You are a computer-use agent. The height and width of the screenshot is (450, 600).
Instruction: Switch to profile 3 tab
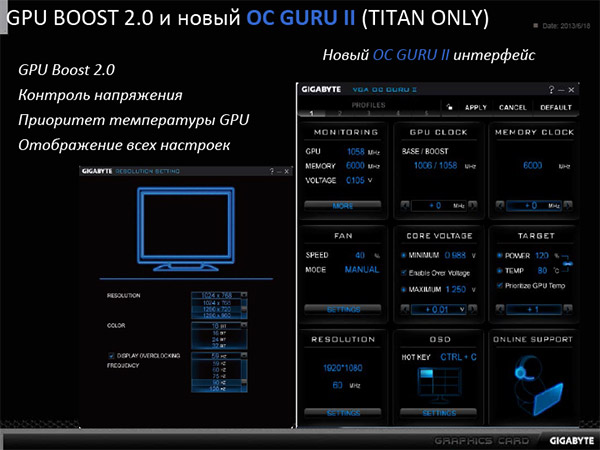point(368,113)
